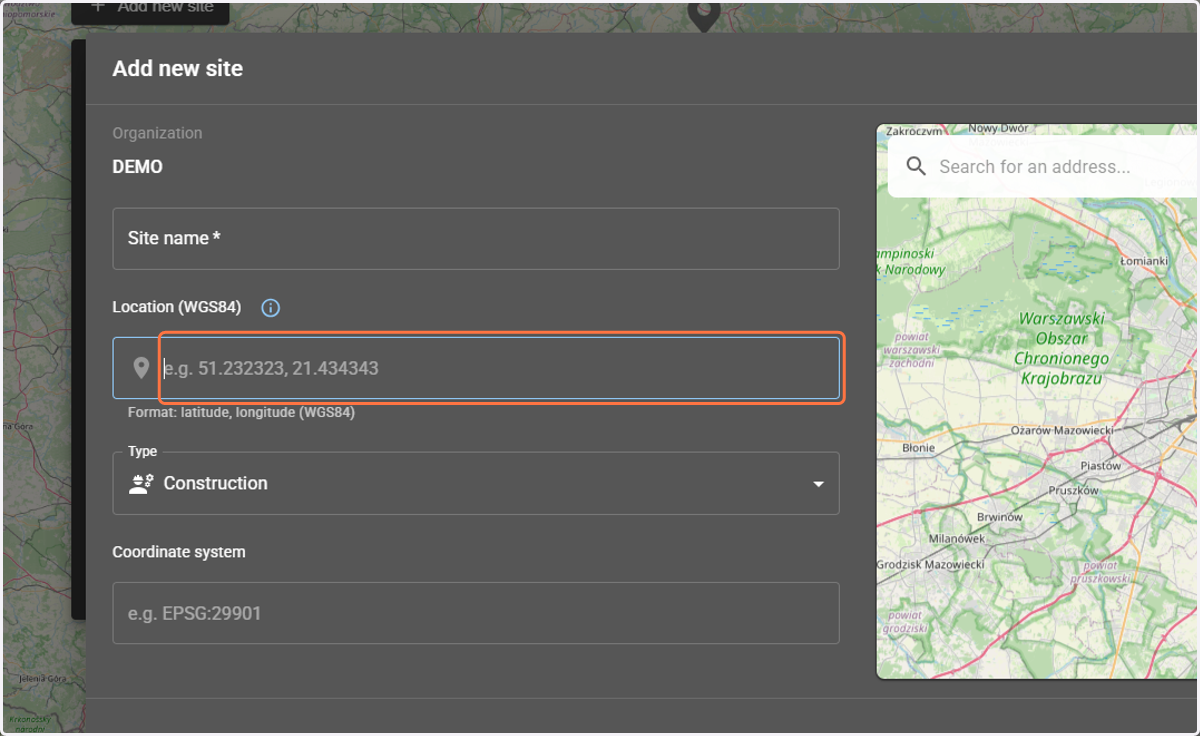Click the search magnifier icon on the map
This screenshot has width=1200, height=736.
point(916,166)
